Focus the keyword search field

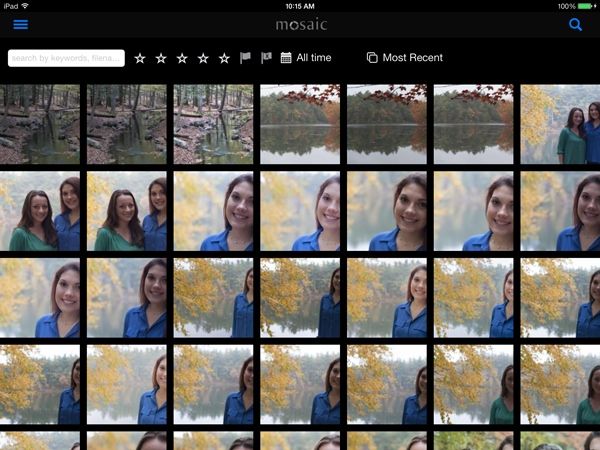(66, 58)
